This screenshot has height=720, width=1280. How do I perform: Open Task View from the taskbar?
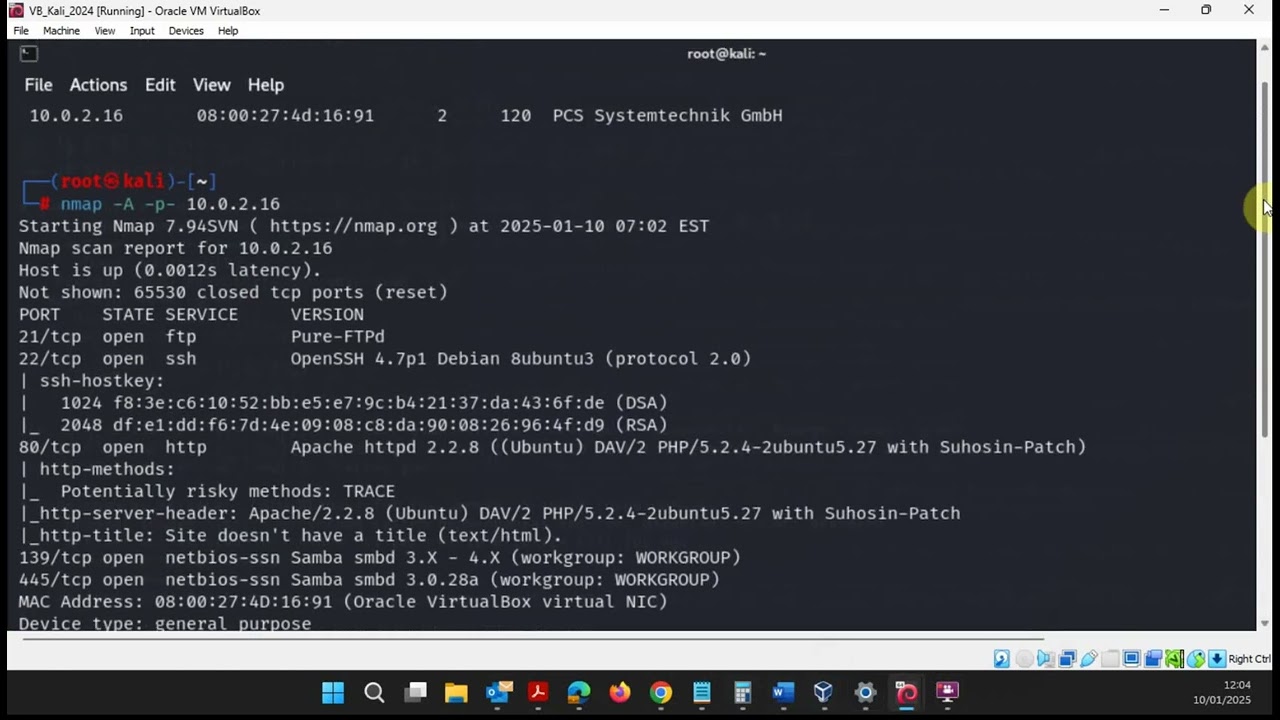click(415, 692)
